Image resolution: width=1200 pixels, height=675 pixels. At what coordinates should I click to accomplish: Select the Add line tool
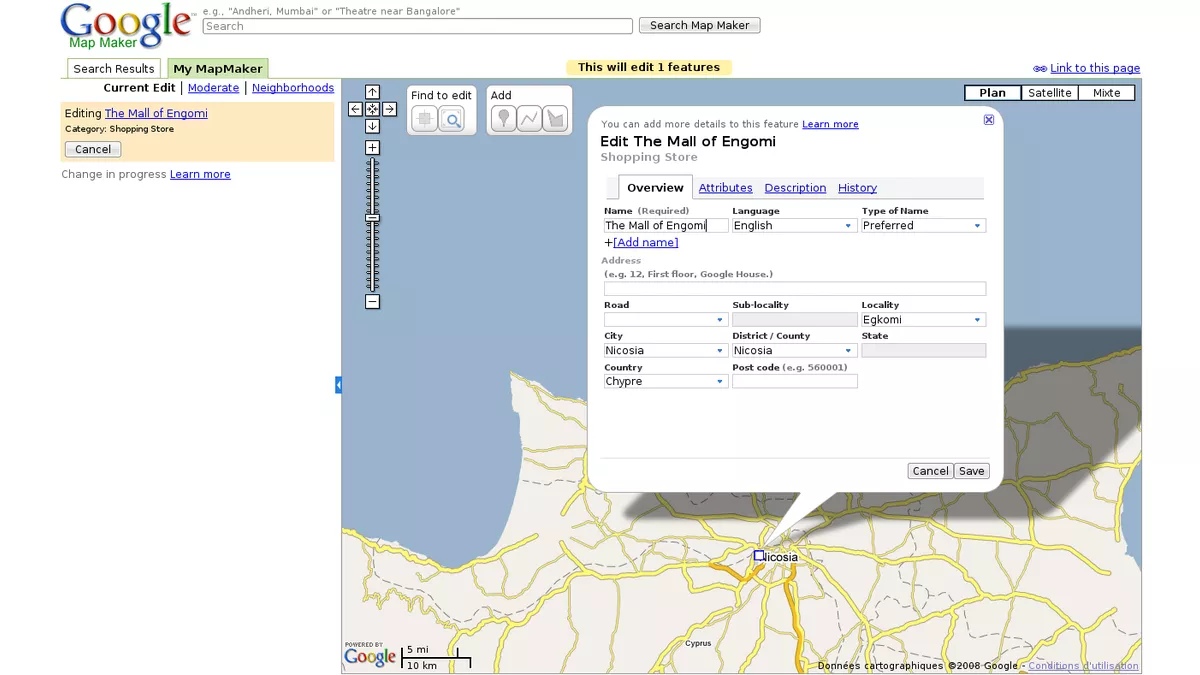[530, 117]
